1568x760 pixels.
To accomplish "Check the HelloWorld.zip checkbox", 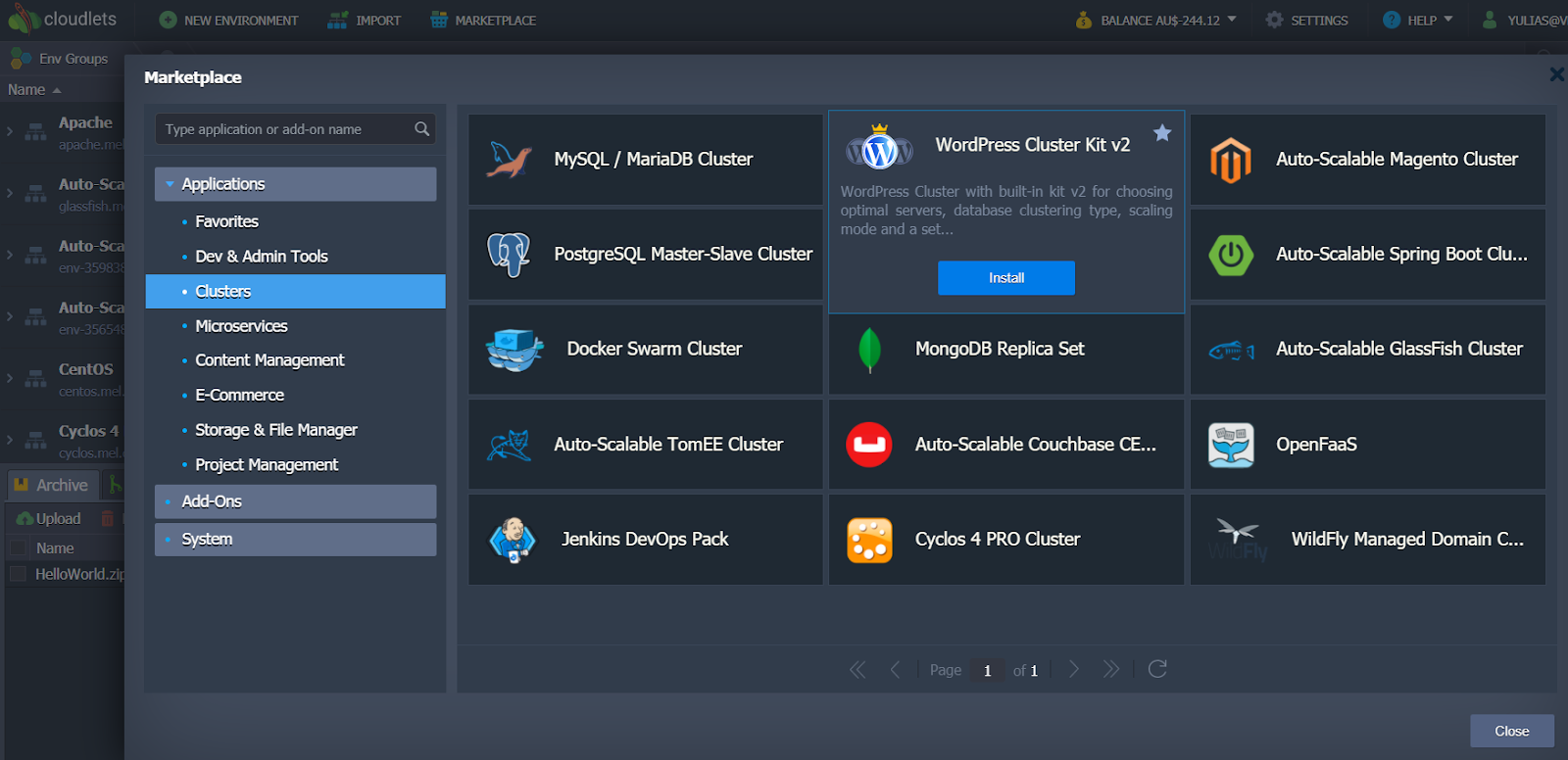I will pyautogui.click(x=18, y=574).
